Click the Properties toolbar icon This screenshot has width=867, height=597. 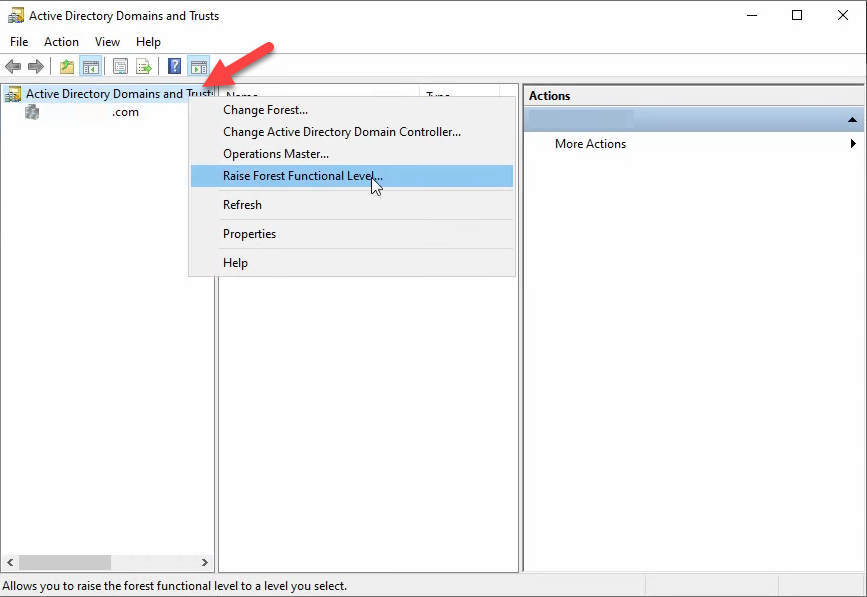pos(120,67)
